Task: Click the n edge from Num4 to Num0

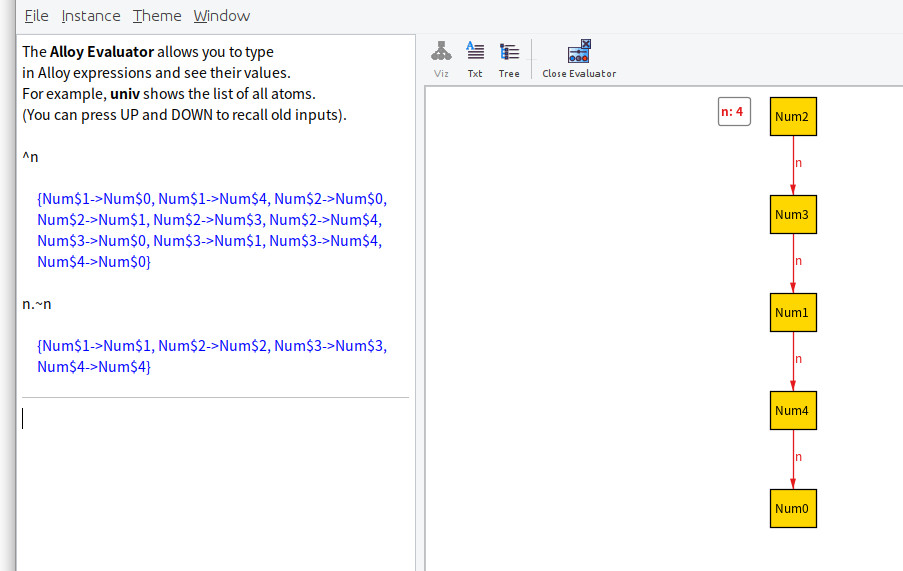Action: (793, 459)
